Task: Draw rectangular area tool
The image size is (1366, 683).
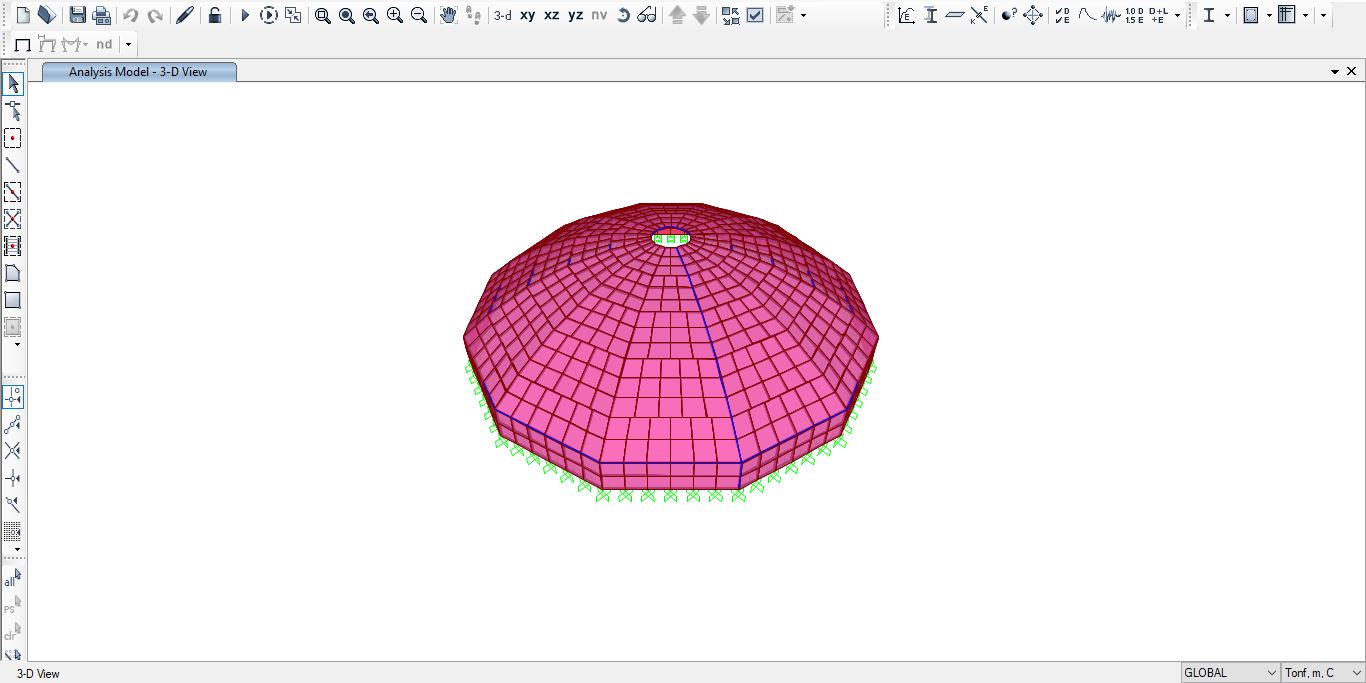Action: click(x=13, y=300)
